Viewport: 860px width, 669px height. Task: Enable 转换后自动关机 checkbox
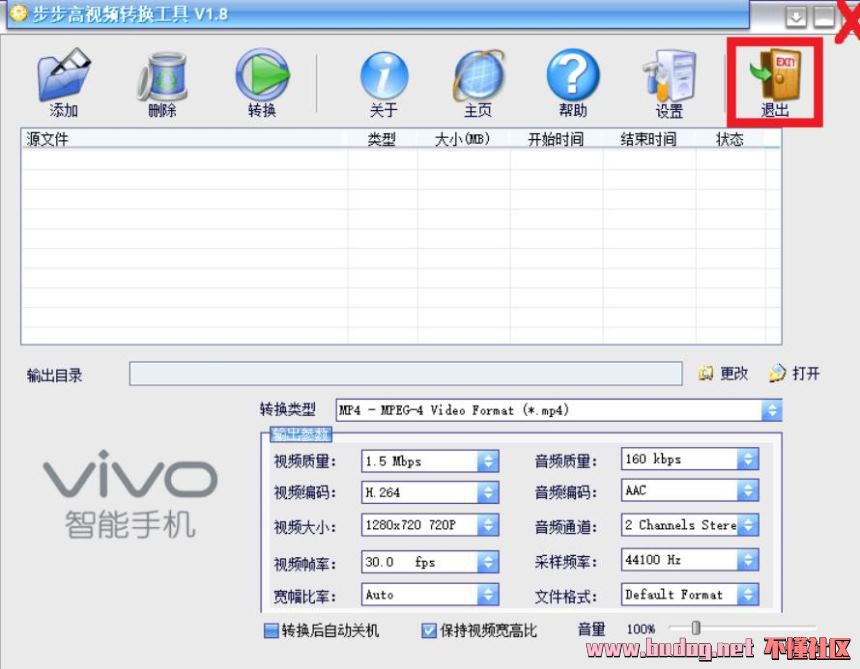click(x=271, y=631)
